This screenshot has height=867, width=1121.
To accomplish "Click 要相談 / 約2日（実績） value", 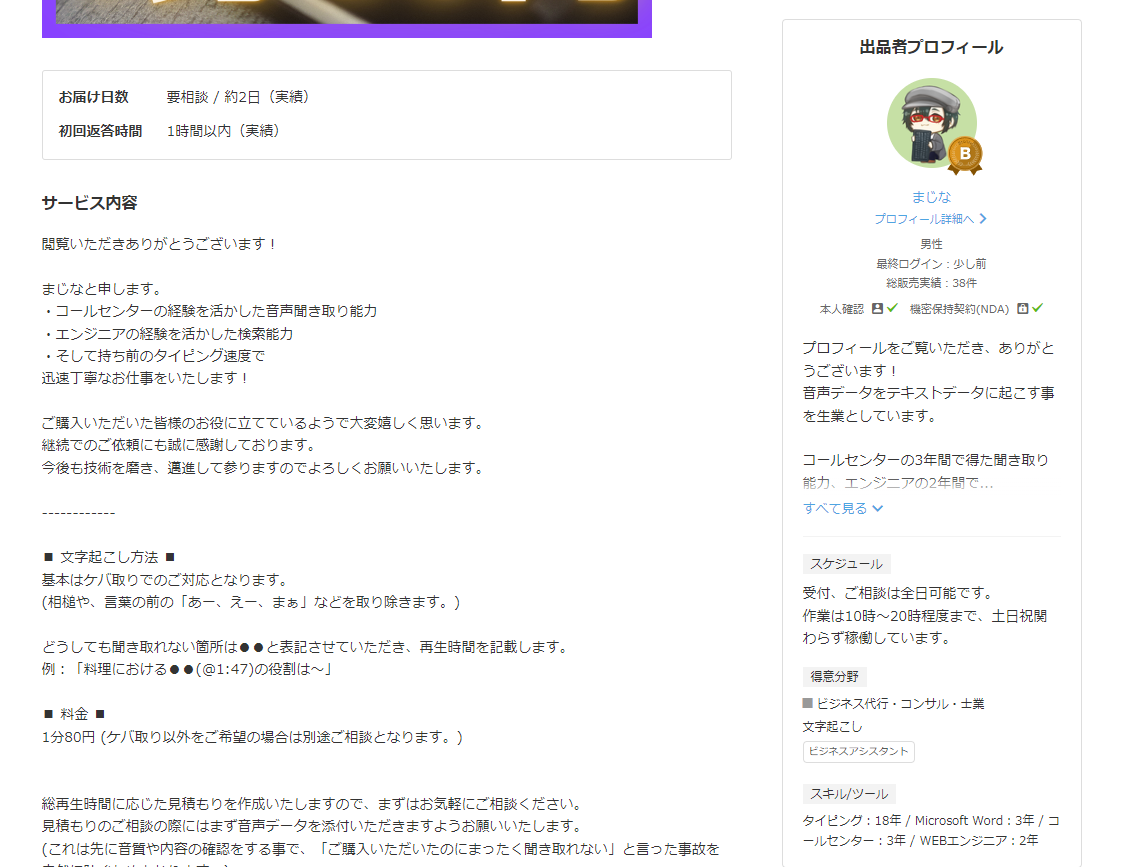I will [237, 96].
